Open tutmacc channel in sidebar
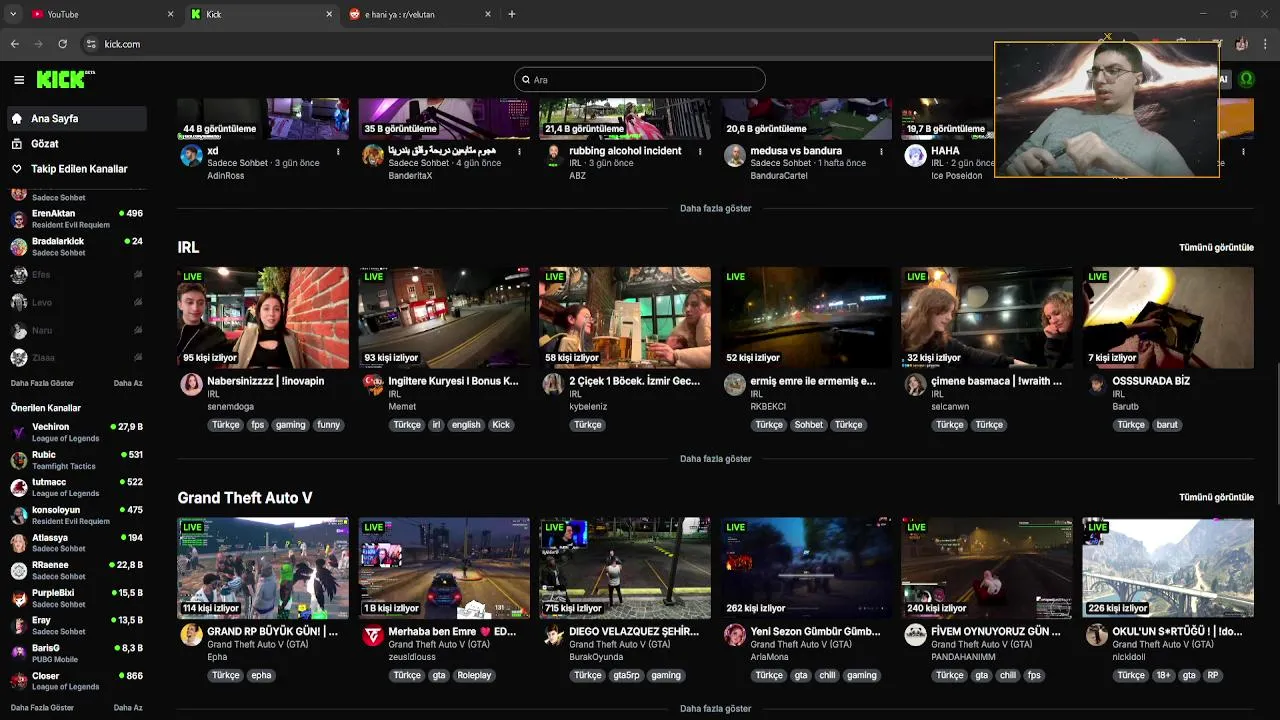 point(76,487)
